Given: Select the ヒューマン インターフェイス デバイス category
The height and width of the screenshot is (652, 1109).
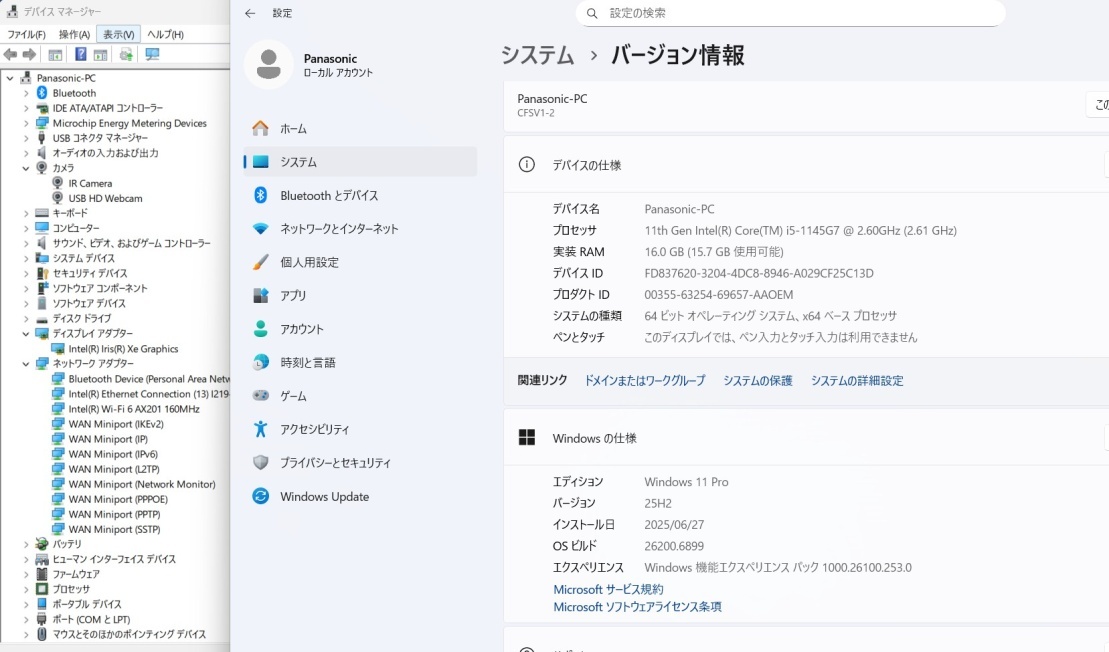Looking at the screenshot, I should (x=113, y=559).
